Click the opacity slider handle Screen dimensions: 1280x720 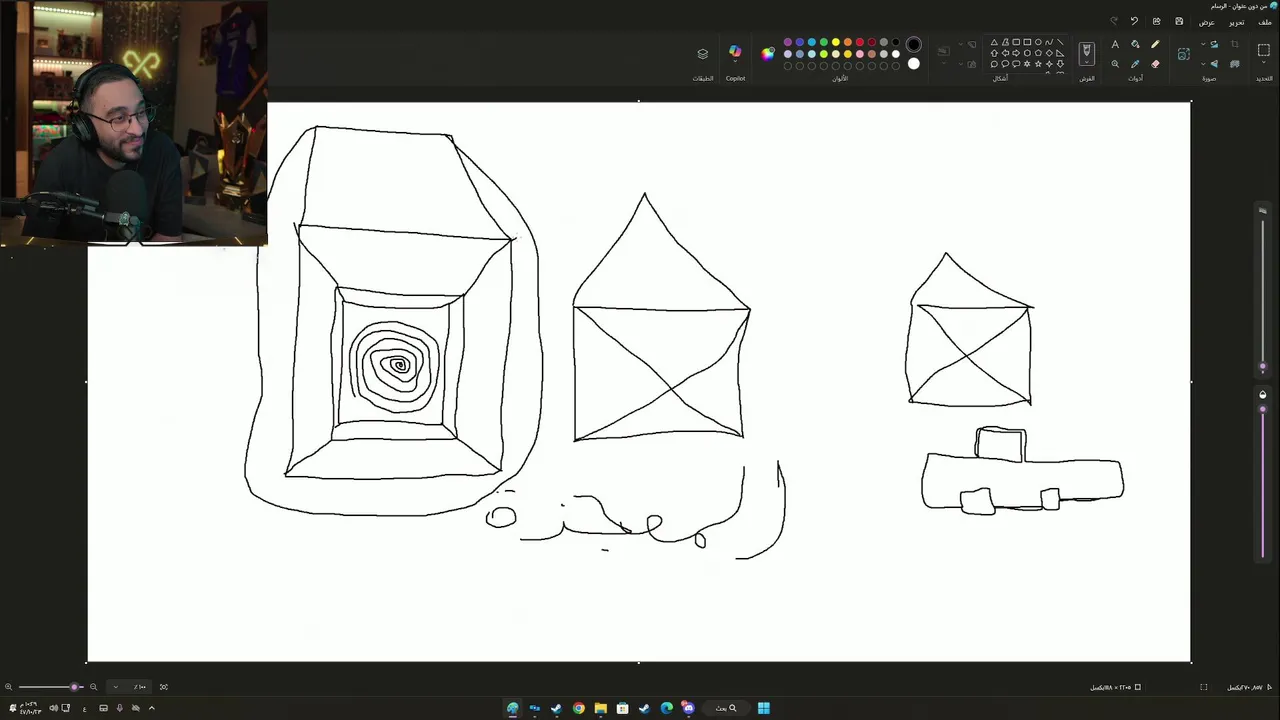(x=1262, y=408)
